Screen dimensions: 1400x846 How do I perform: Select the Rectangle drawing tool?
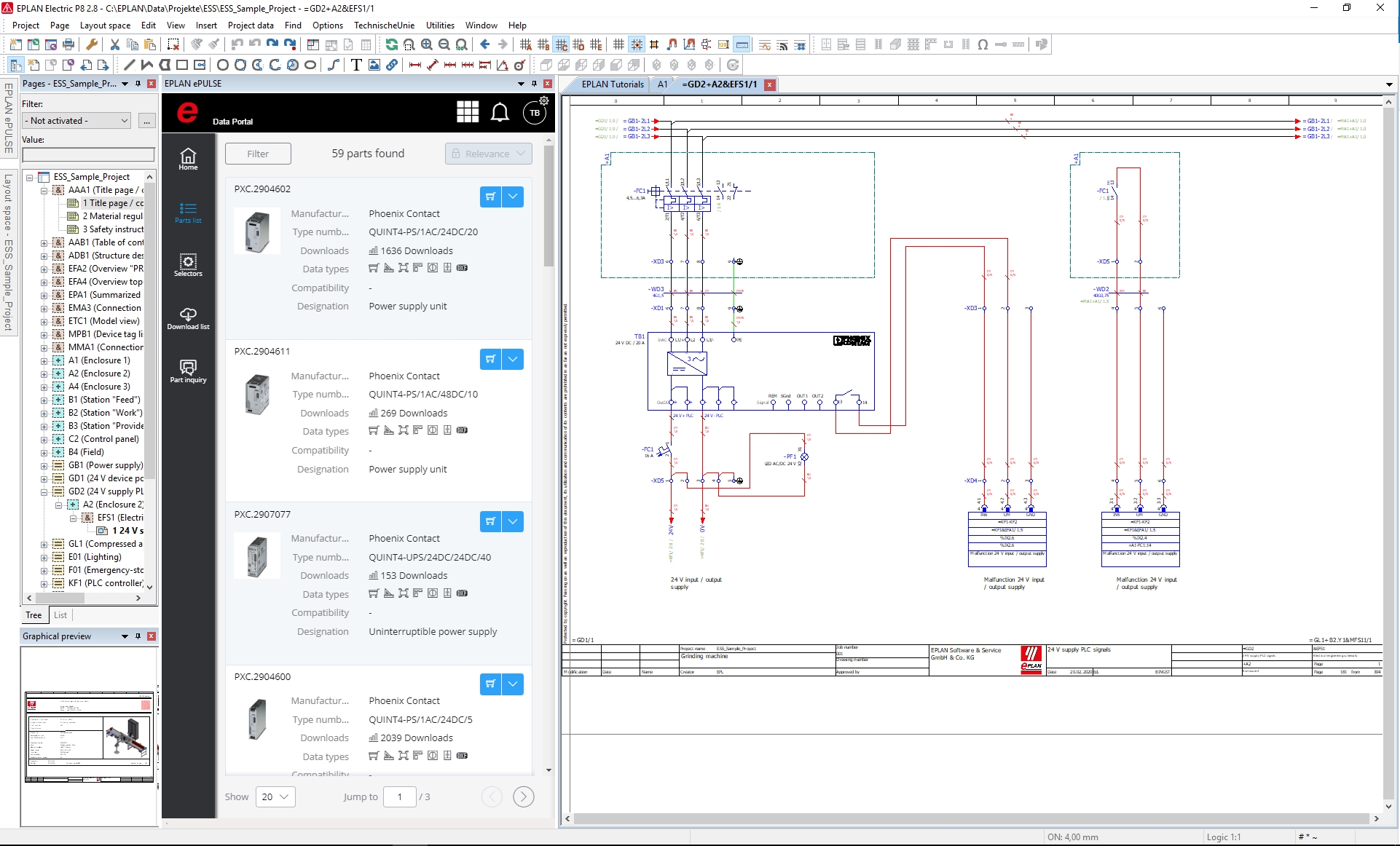[x=182, y=65]
